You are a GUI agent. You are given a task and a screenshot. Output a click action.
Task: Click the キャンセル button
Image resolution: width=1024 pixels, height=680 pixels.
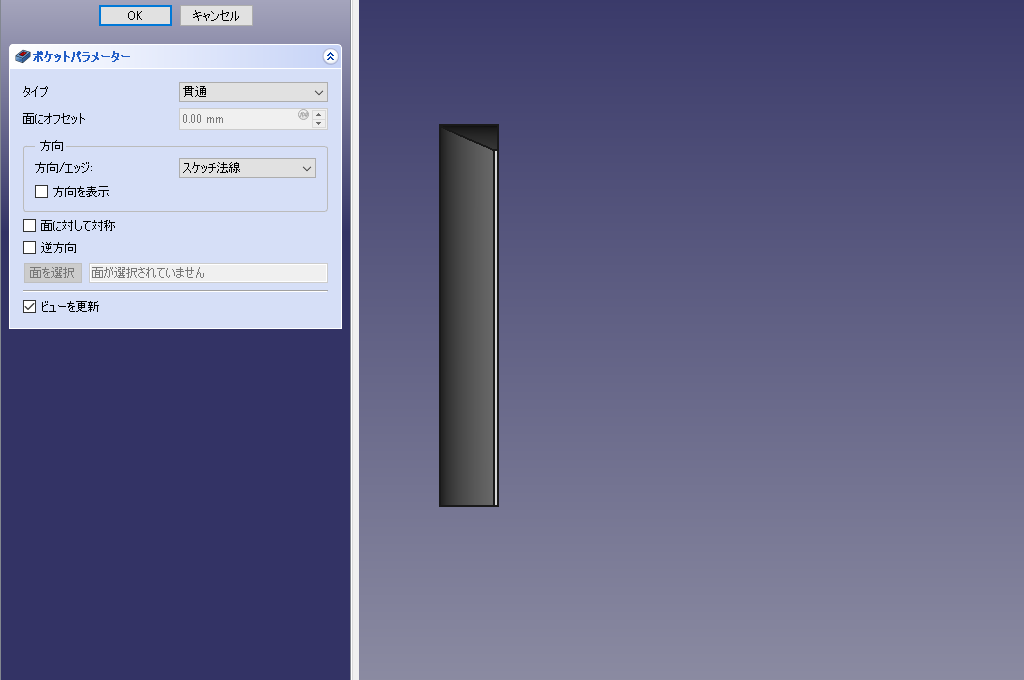tap(216, 16)
